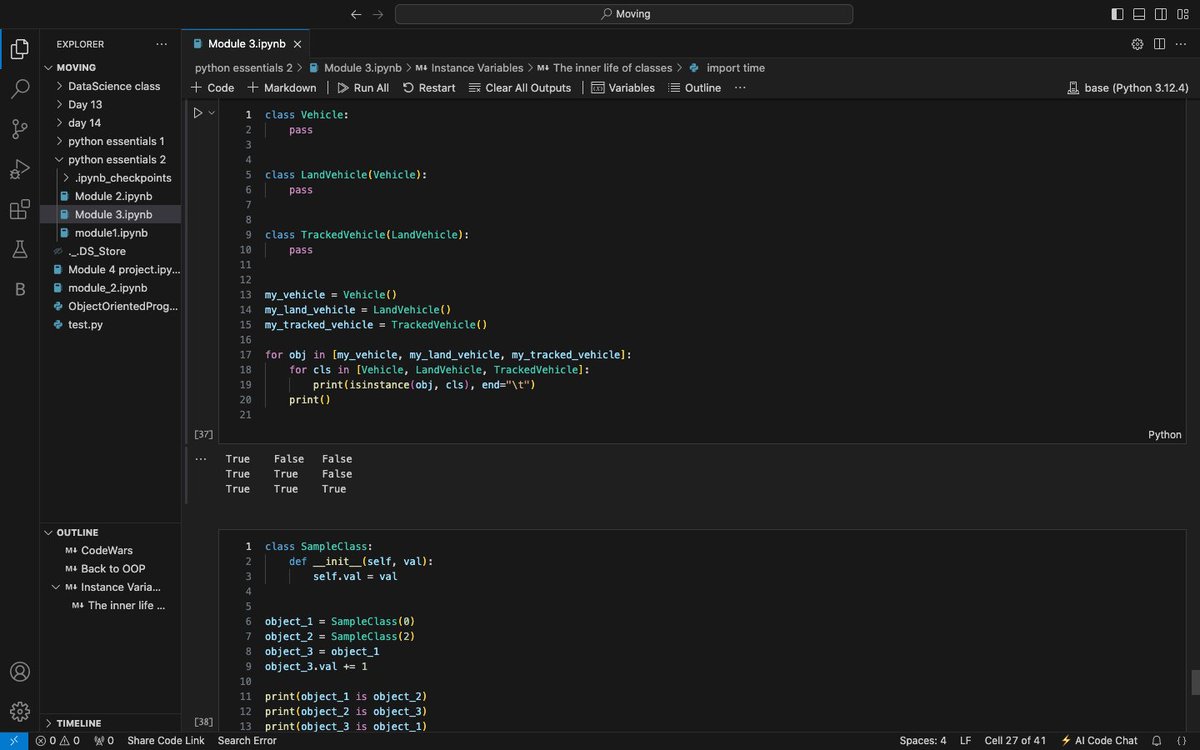Screen dimensions: 1200x750
Task: Open the ._.DS_Store file
Action: click(110, 251)
